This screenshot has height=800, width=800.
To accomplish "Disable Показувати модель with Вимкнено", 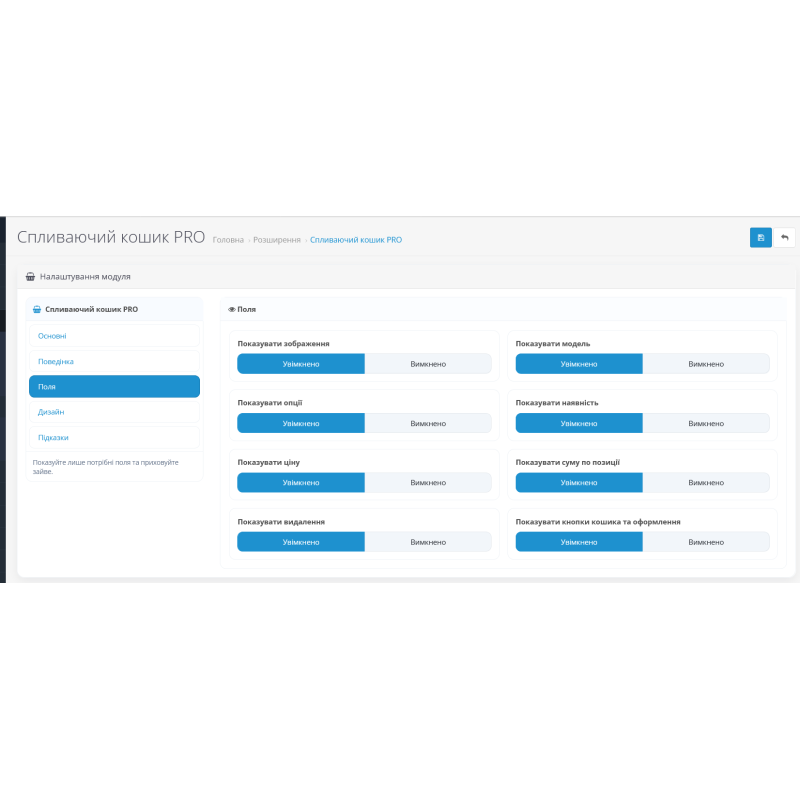I will [706, 364].
